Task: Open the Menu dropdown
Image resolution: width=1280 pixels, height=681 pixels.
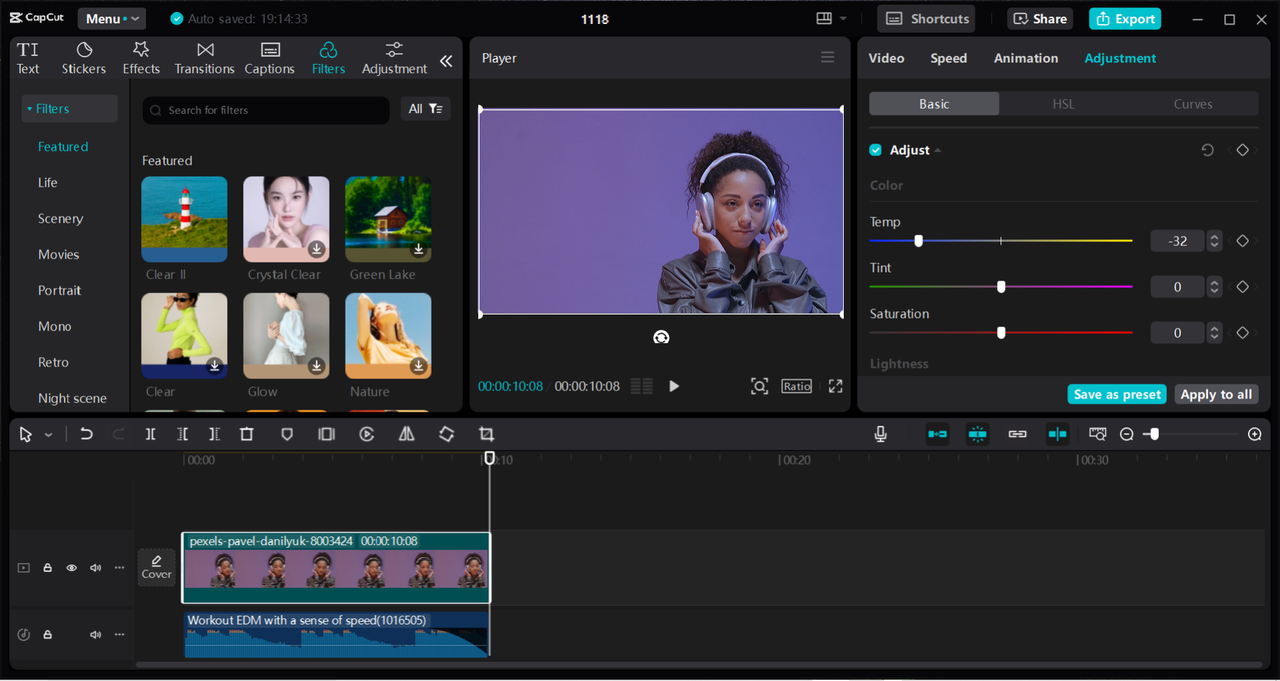Action: 110,19
